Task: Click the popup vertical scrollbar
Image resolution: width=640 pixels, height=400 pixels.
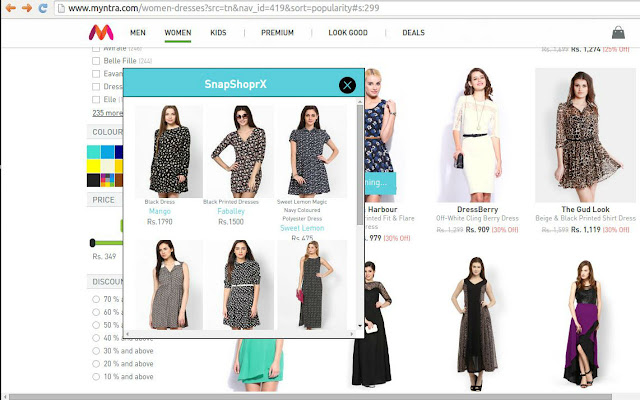Action: click(360, 163)
